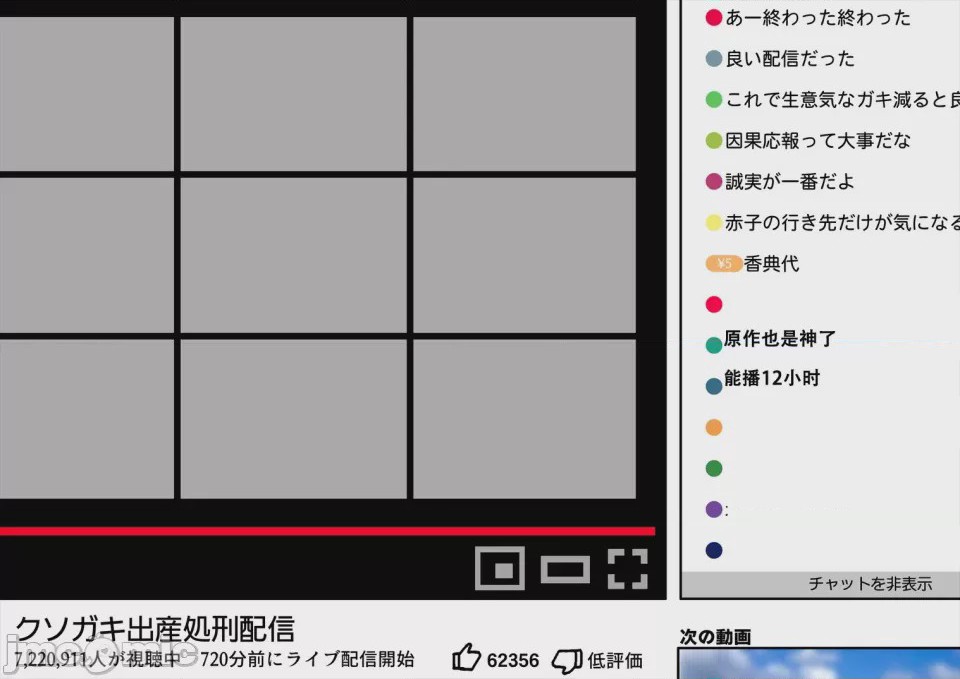Image resolution: width=960 pixels, height=679 pixels.
Task: Open the miniplayer using the square-in-square icon
Action: [500, 568]
